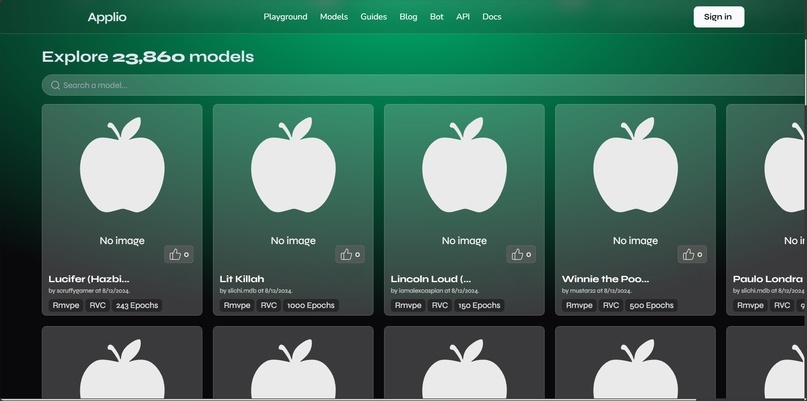This screenshot has width=807, height=401.
Task: Open the Lucifer (Hazbi... model title
Action: (89, 279)
